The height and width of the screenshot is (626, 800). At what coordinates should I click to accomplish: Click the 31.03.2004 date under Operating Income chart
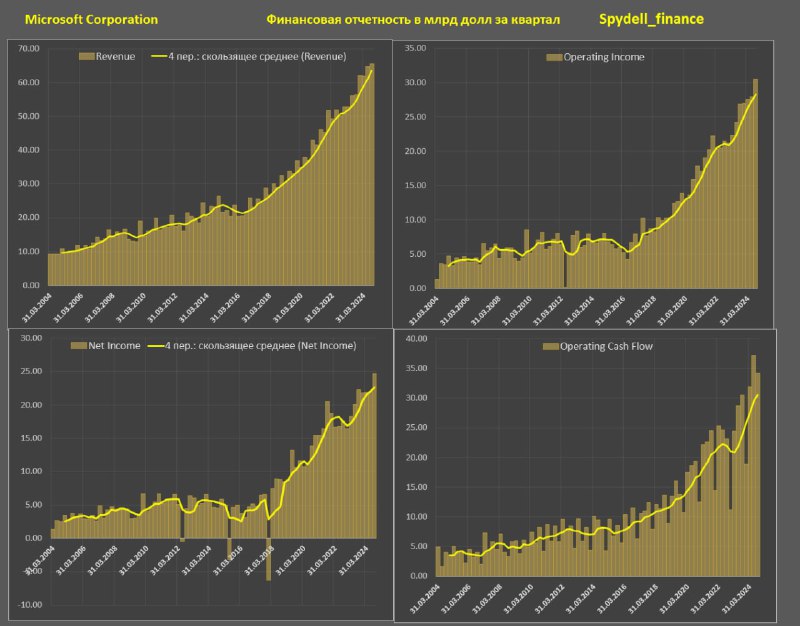click(x=423, y=311)
